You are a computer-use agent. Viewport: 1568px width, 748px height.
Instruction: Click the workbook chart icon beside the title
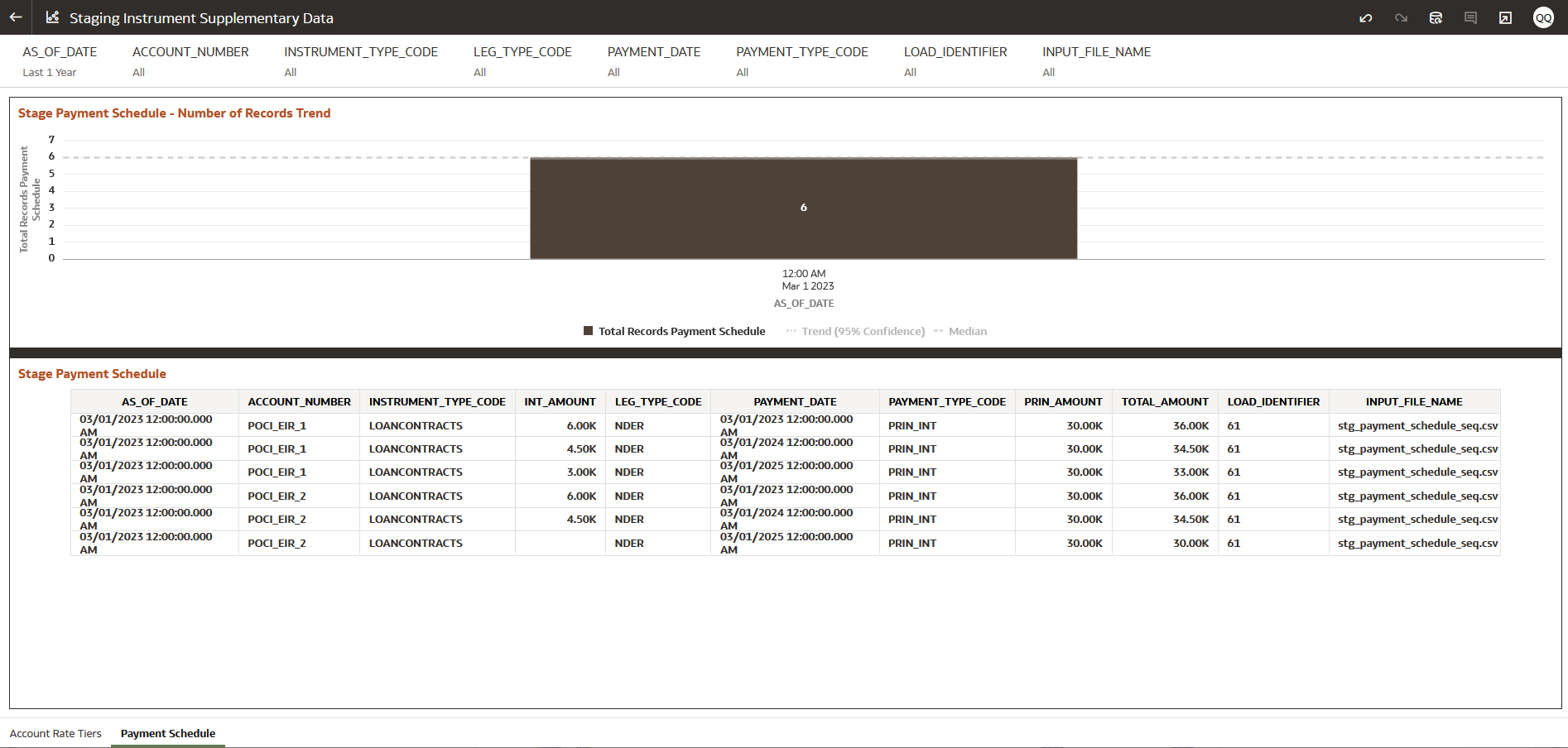51,17
